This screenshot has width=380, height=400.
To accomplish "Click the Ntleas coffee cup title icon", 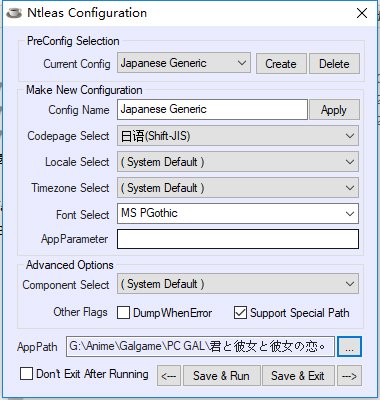I will click(x=14, y=13).
